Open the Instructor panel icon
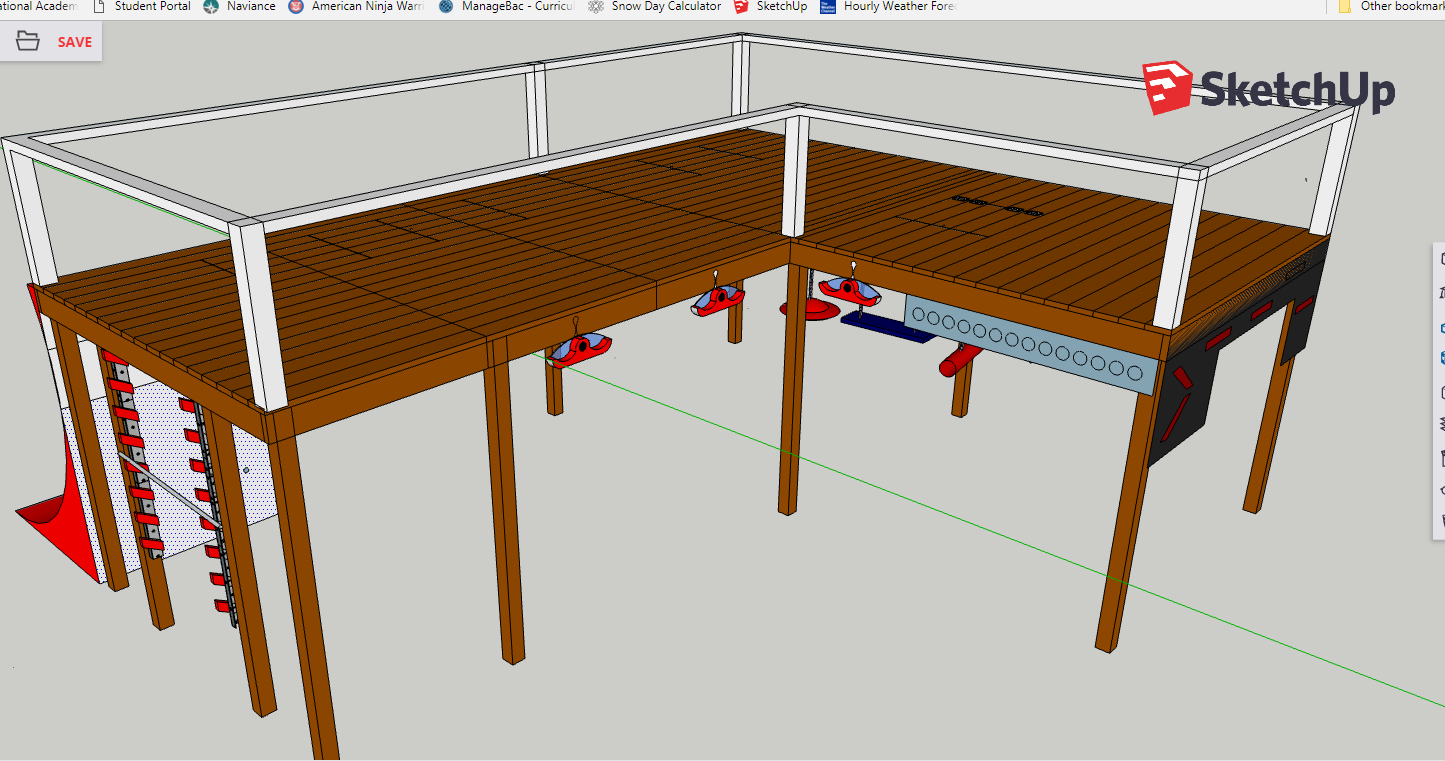Screen dimensions: 1445x761 pos(1441,292)
